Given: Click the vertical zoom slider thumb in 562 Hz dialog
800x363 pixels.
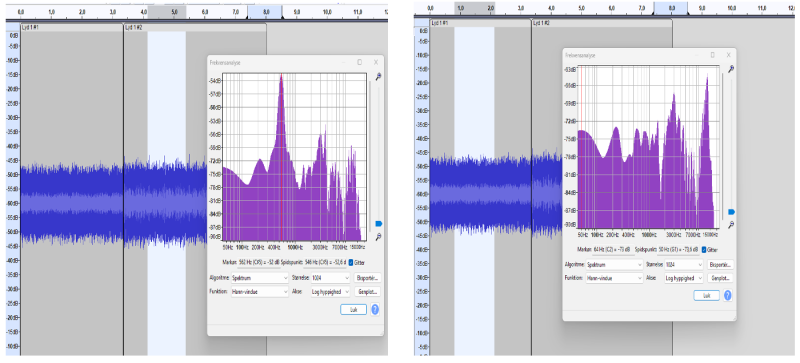Looking at the screenshot, I should (x=379, y=224).
